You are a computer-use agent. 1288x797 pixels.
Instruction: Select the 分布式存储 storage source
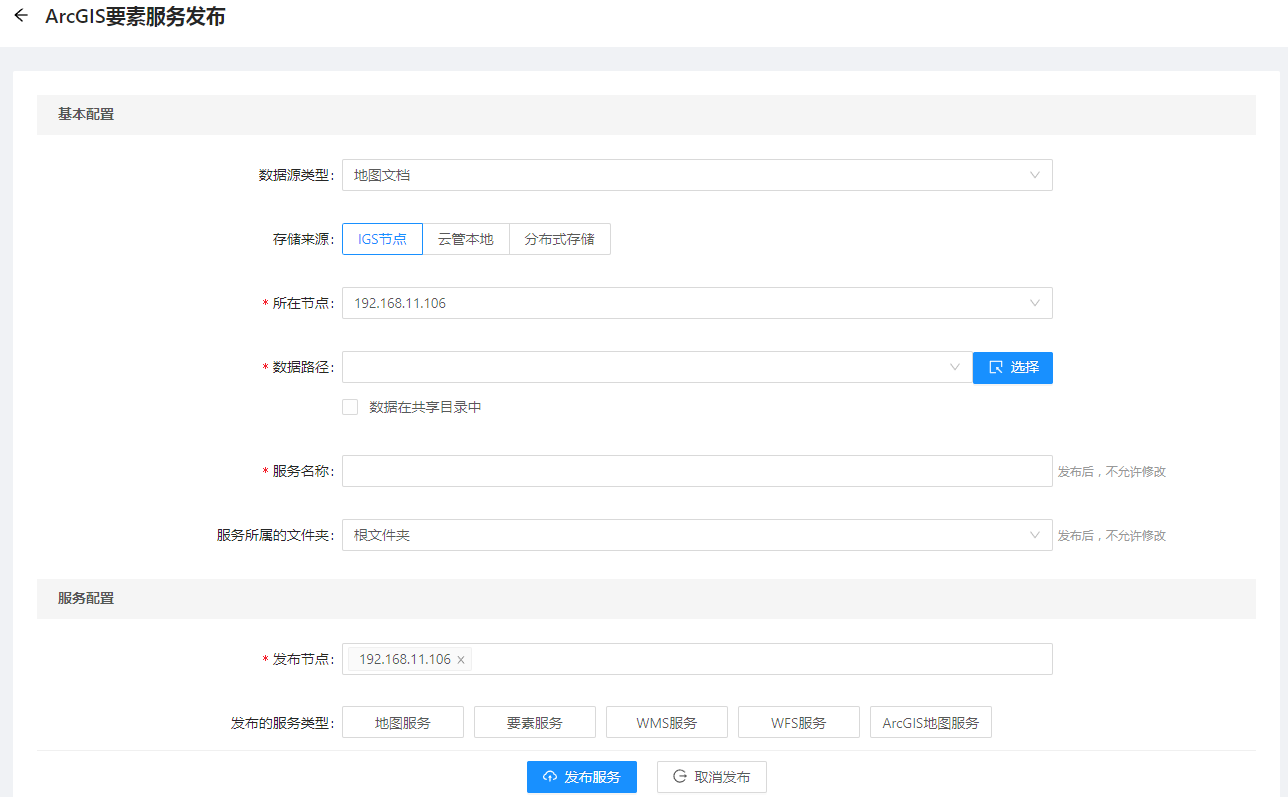pyautogui.click(x=560, y=239)
